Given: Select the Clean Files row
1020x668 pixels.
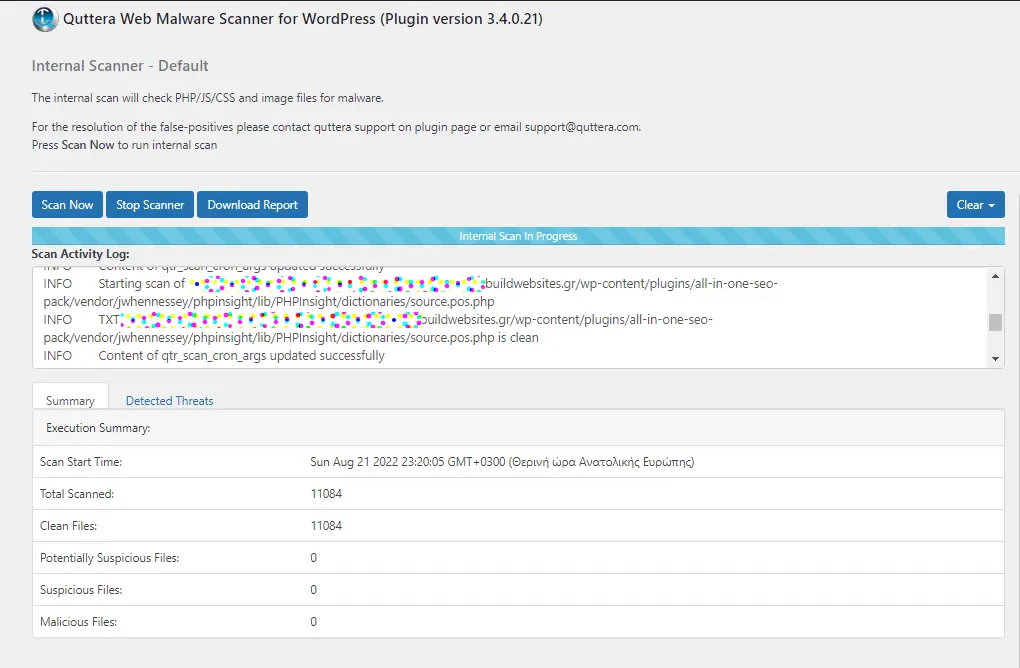Looking at the screenshot, I should (400, 525).
